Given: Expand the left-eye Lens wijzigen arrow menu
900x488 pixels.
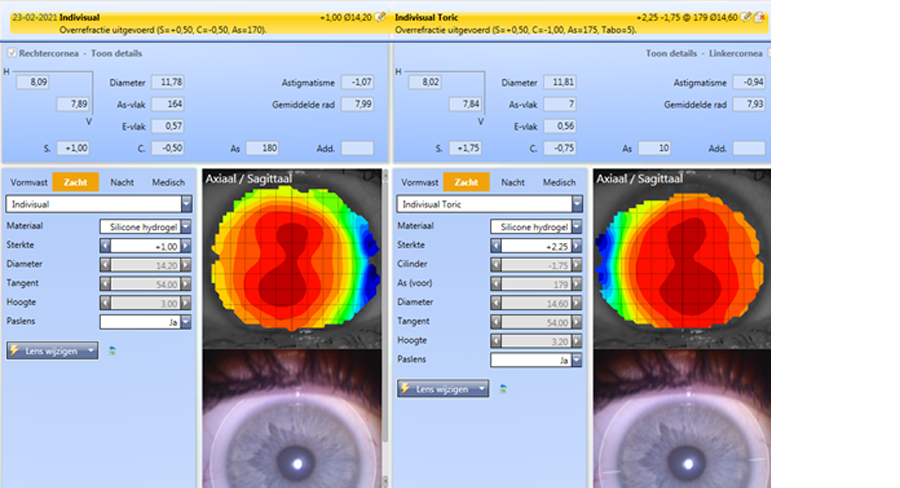Looking at the screenshot, I should point(482,389).
